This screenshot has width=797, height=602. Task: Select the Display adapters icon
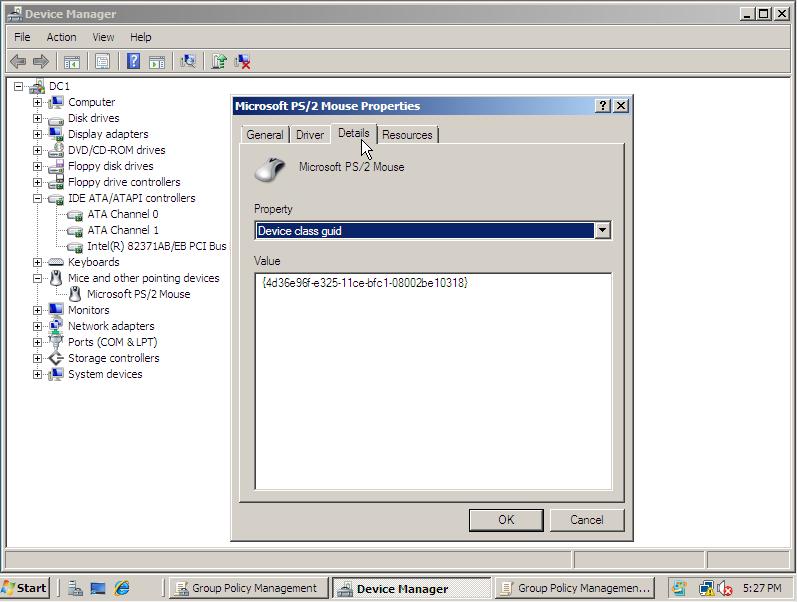coord(55,134)
